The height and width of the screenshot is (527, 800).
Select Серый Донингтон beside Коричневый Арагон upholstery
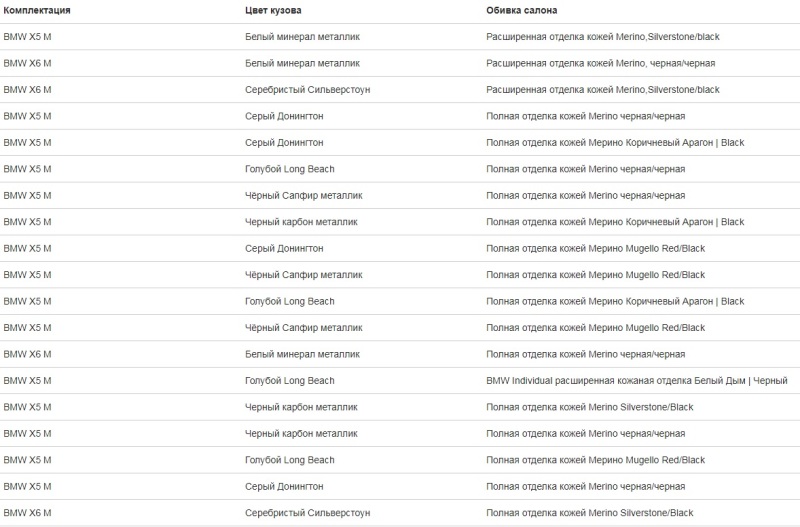pyautogui.click(x=284, y=143)
